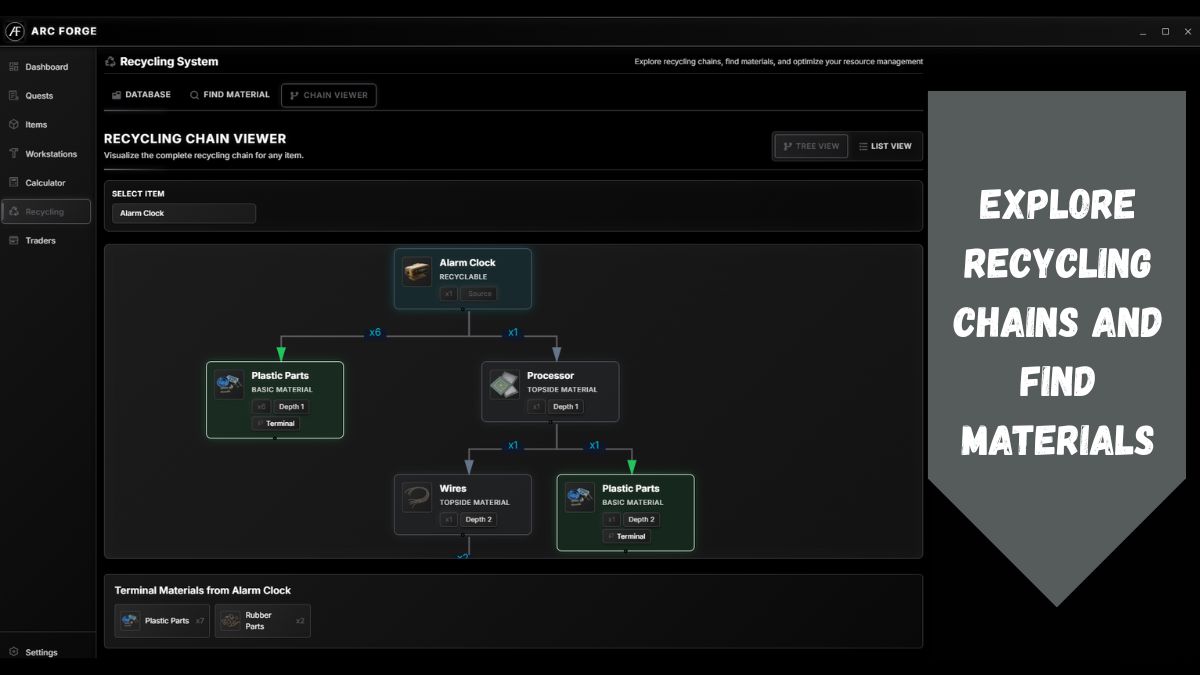This screenshot has height=675, width=1200.
Task: Select the Wires node
Action: [463, 505]
